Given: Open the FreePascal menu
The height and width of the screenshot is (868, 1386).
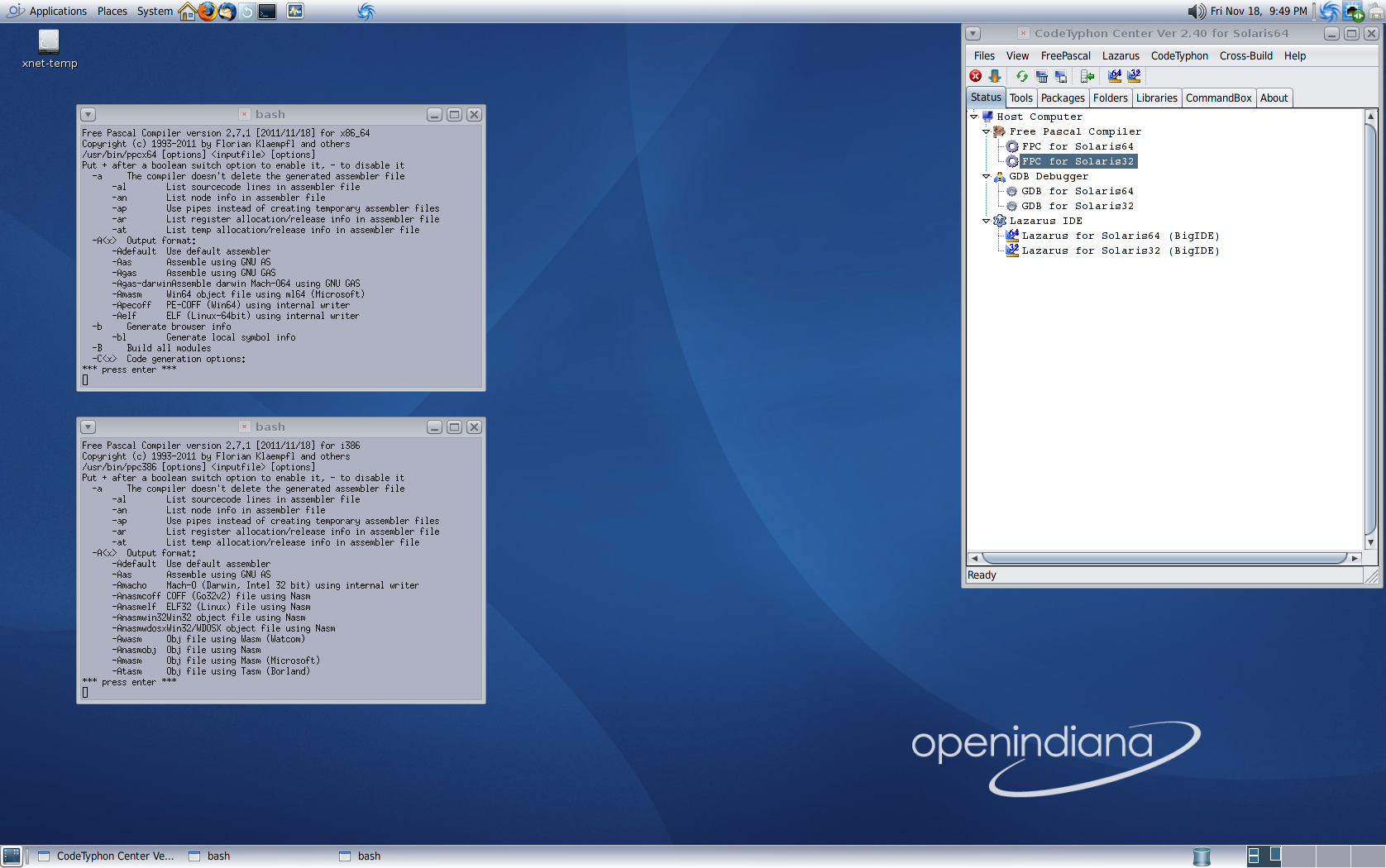Looking at the screenshot, I should point(1065,56).
